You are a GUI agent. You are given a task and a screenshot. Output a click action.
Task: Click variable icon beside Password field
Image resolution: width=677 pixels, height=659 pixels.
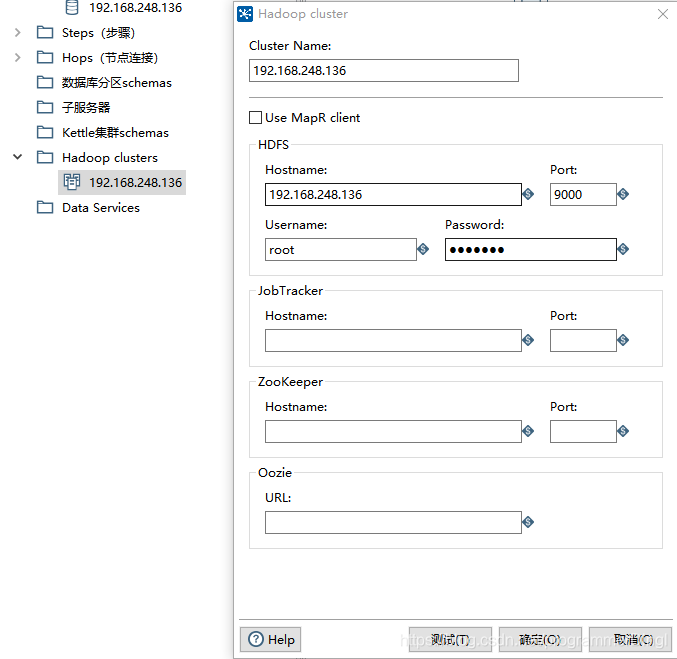623,249
